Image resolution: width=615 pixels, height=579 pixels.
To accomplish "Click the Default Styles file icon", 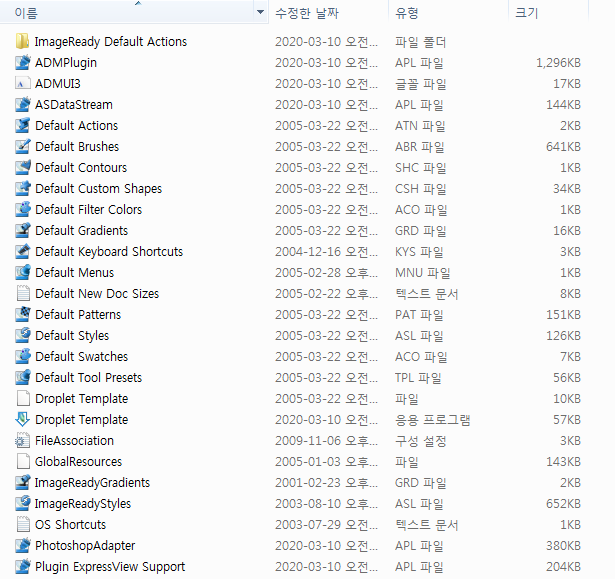I will click(x=23, y=335).
